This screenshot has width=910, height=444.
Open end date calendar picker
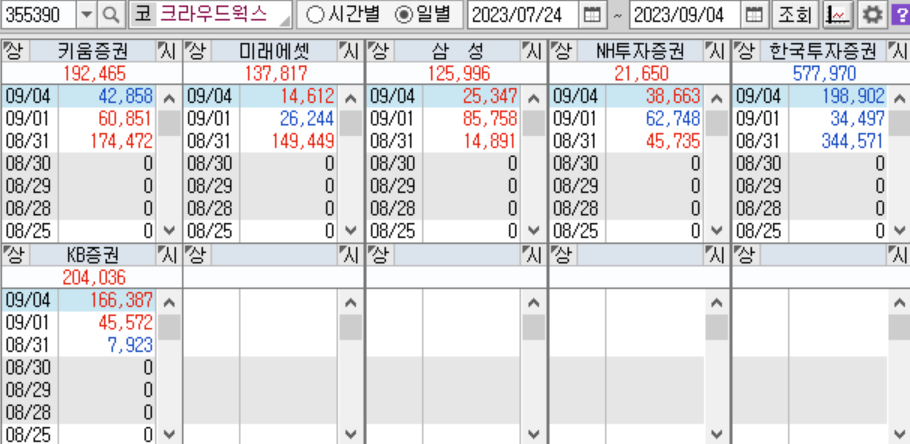tap(754, 15)
